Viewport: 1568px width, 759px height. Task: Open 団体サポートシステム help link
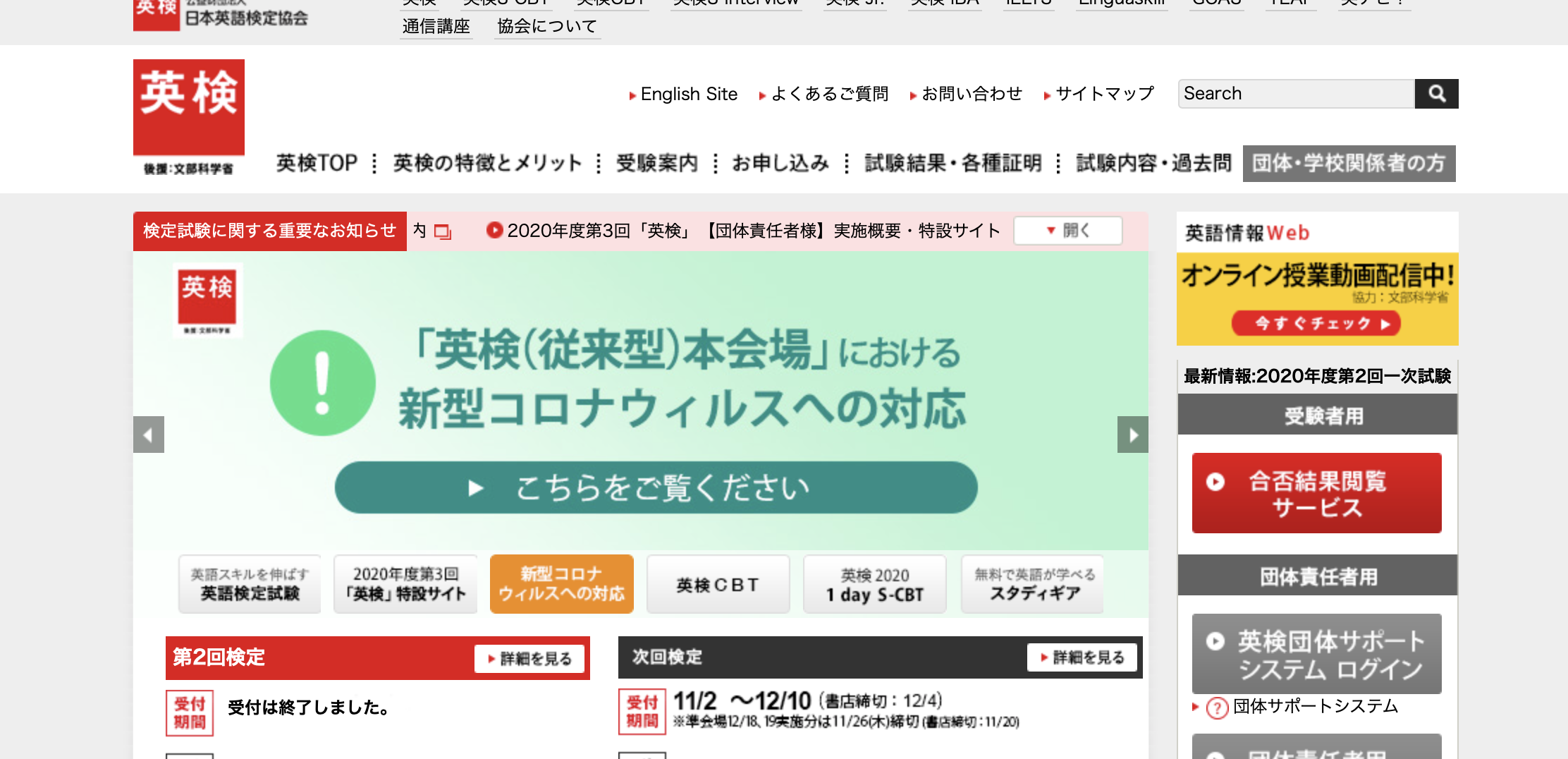(1316, 706)
